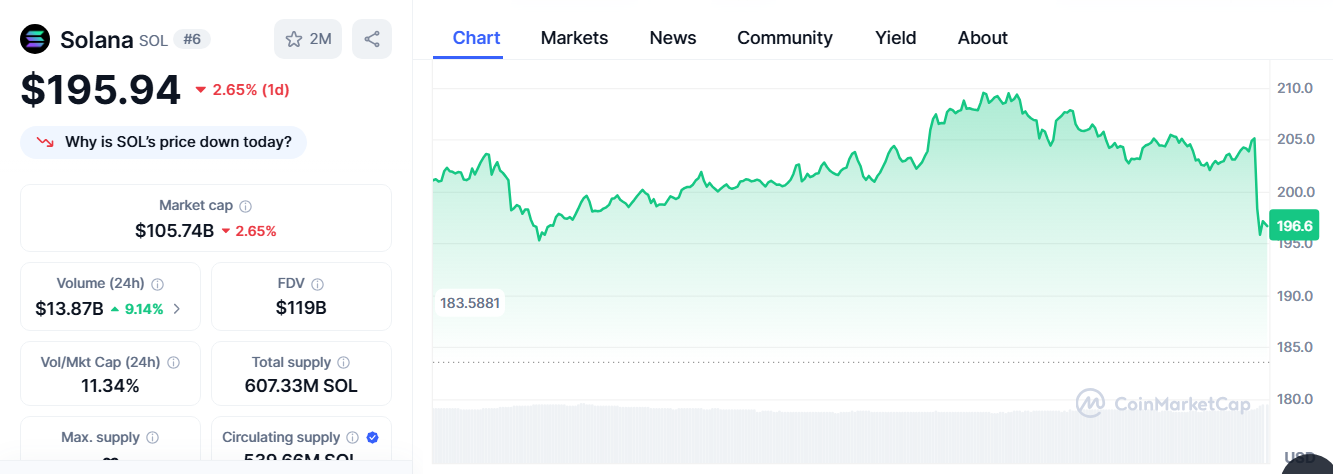This screenshot has width=1333, height=474.
Task: Click the 183.5881 chart baseline label
Action: (x=470, y=302)
